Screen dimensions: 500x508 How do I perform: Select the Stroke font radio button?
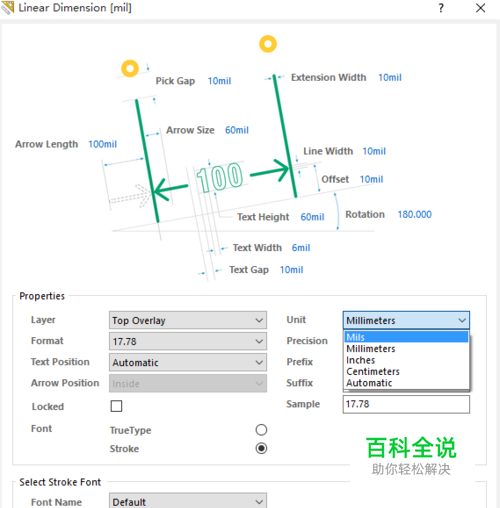[261, 448]
